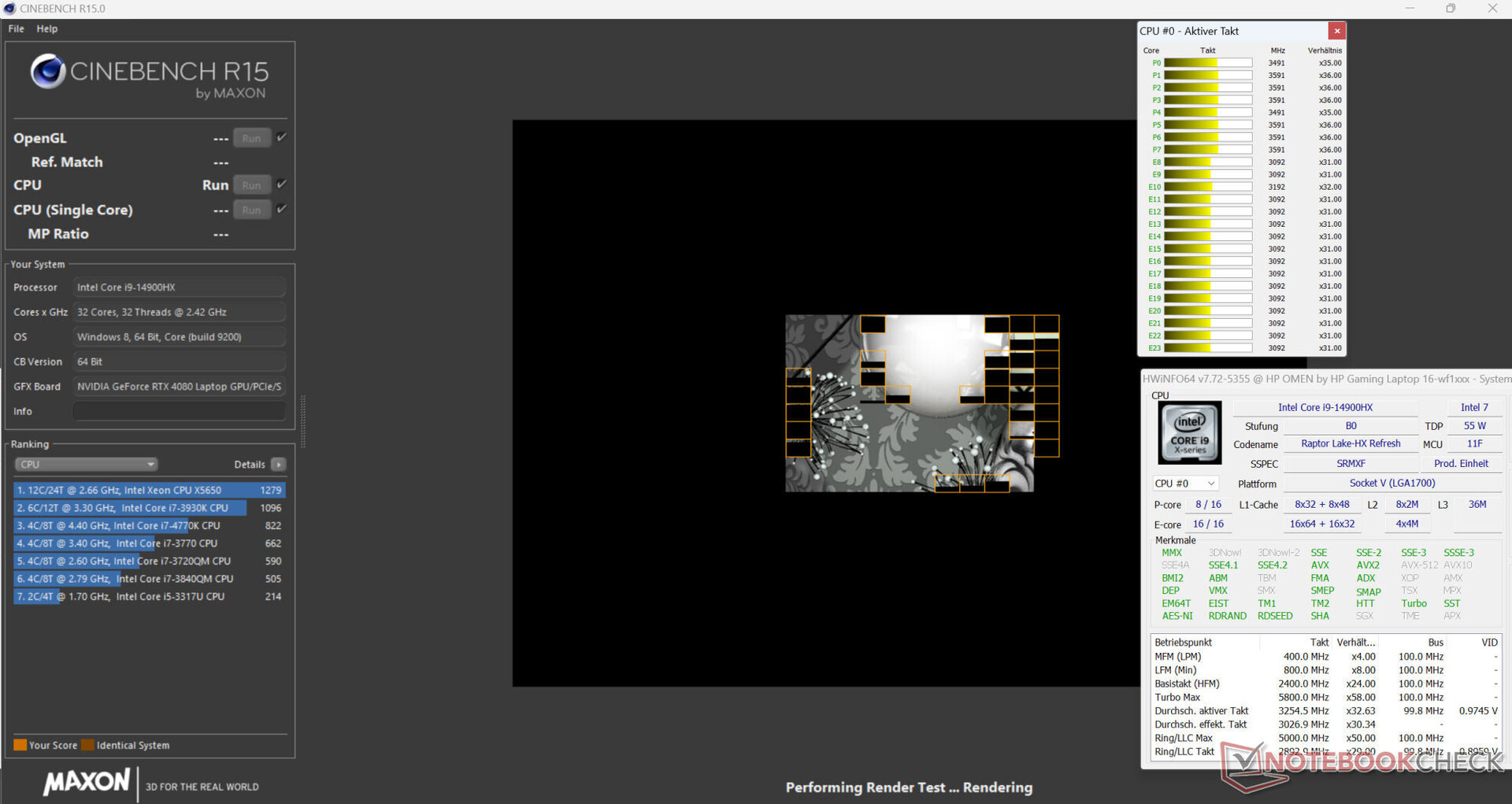The height and width of the screenshot is (804, 1512).
Task: Select ranking entry Intel Core i7-3930K CPU
Action: point(150,508)
